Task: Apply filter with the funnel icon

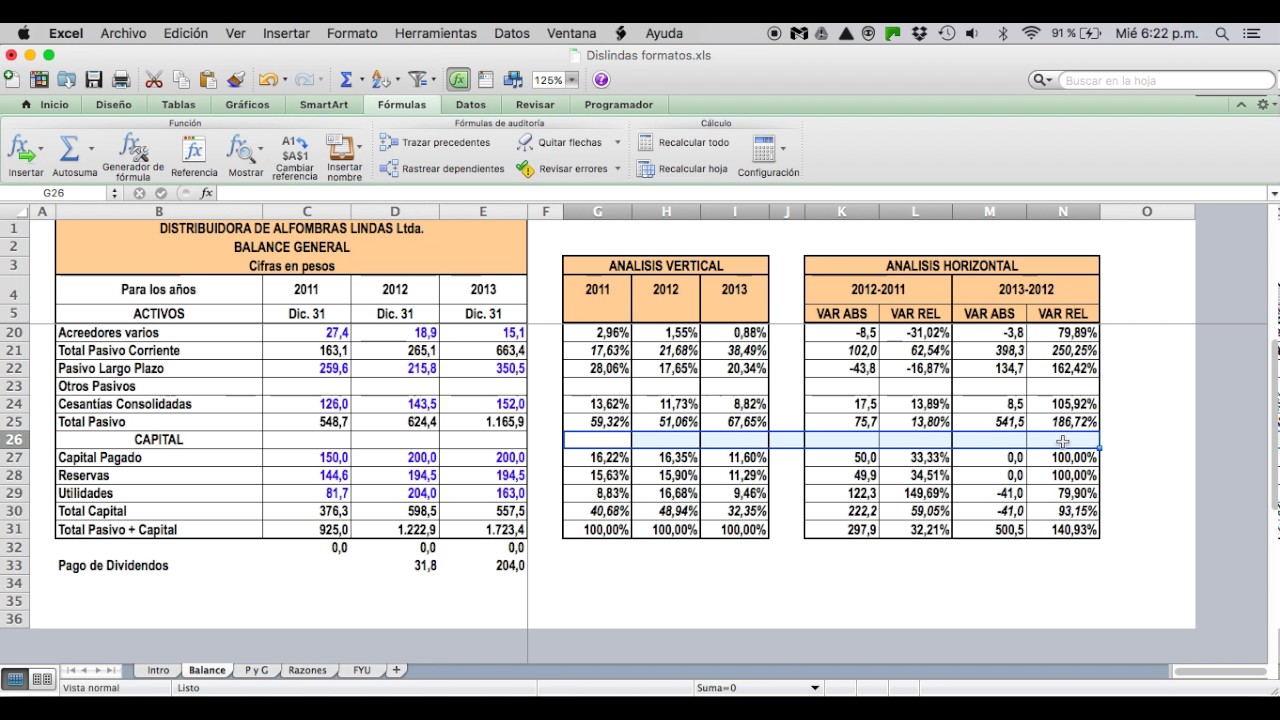Action: (x=418, y=79)
